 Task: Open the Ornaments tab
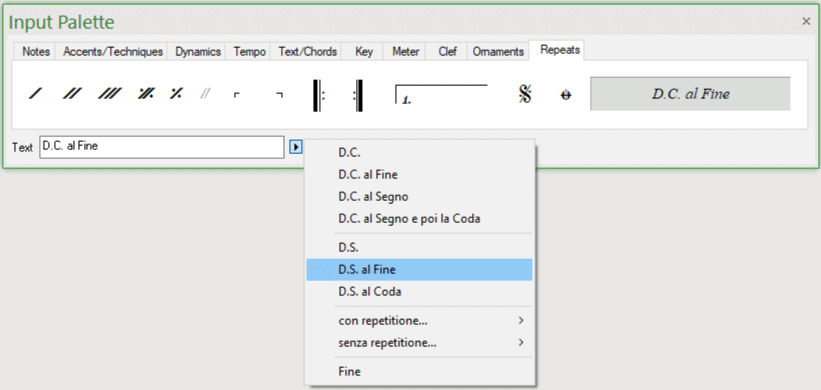(x=498, y=51)
